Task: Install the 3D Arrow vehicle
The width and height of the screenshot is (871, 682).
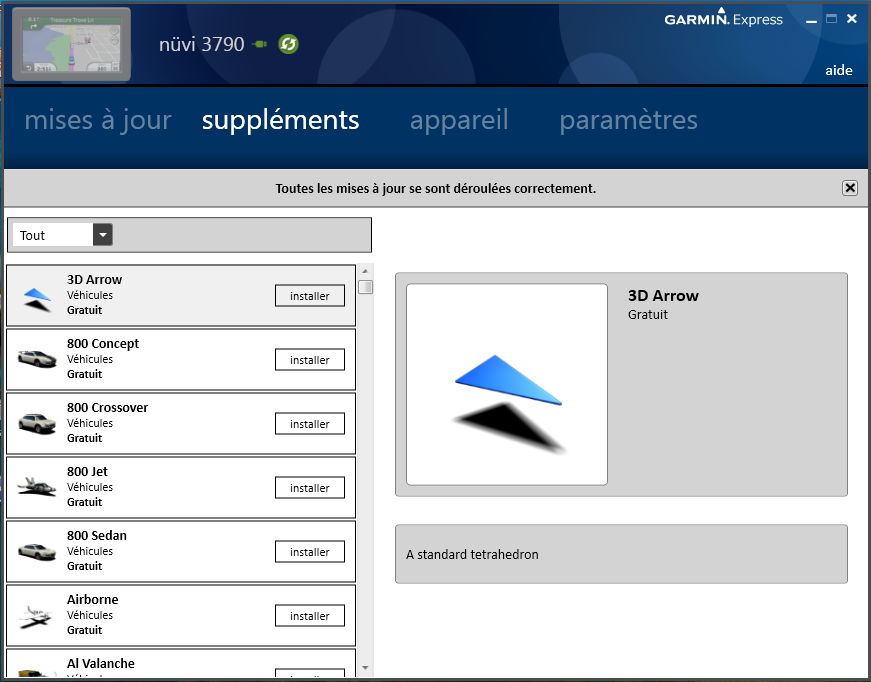Action: click(310, 296)
